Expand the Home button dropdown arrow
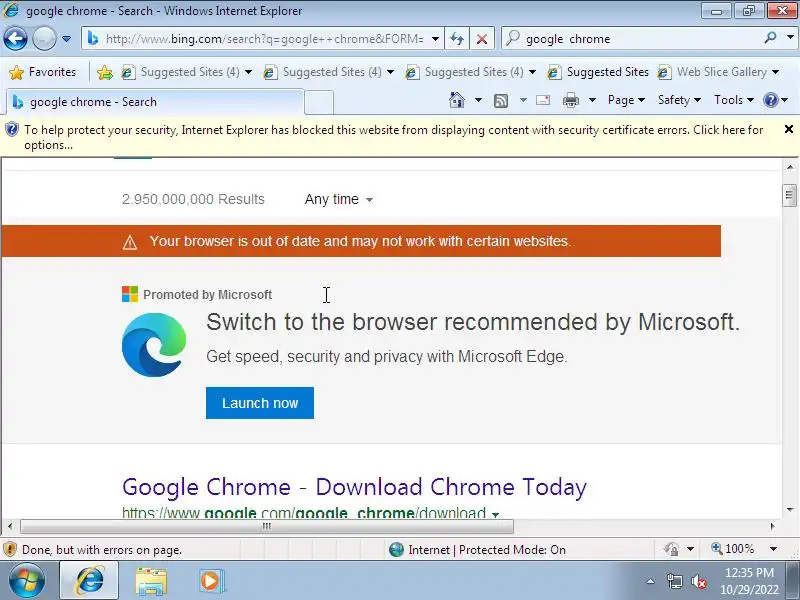The height and width of the screenshot is (600, 800). pyautogui.click(x=478, y=100)
